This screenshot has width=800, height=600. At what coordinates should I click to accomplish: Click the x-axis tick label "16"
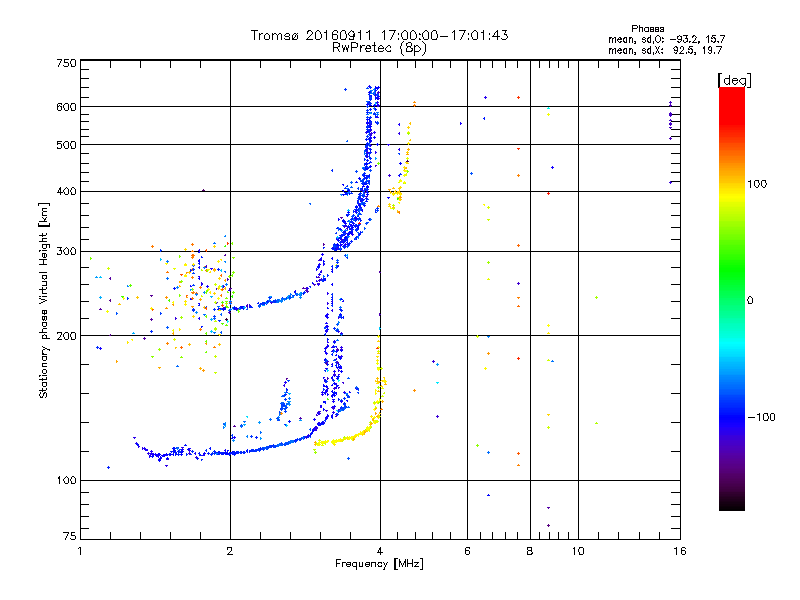[x=680, y=551]
